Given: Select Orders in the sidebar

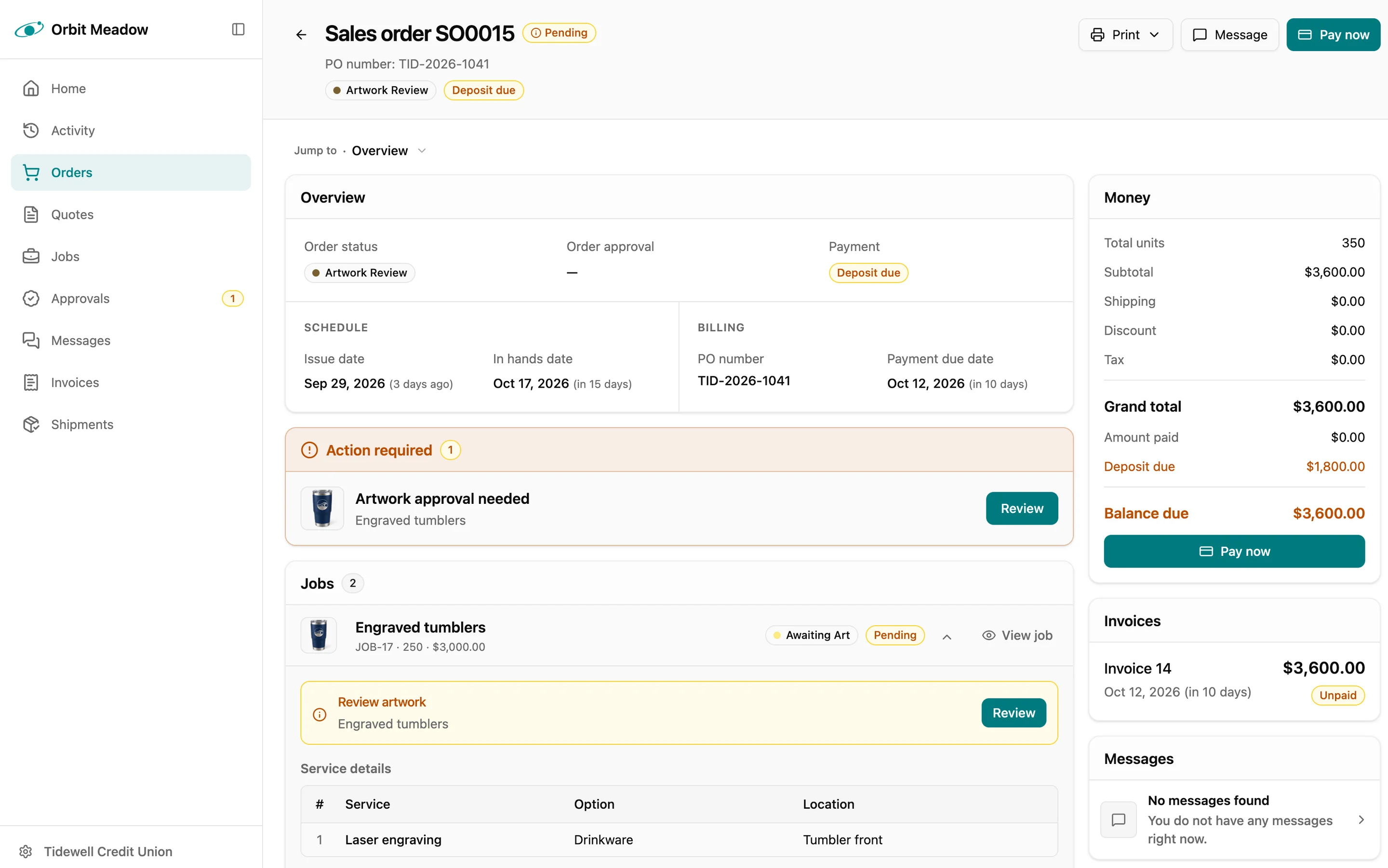Looking at the screenshot, I should (131, 172).
